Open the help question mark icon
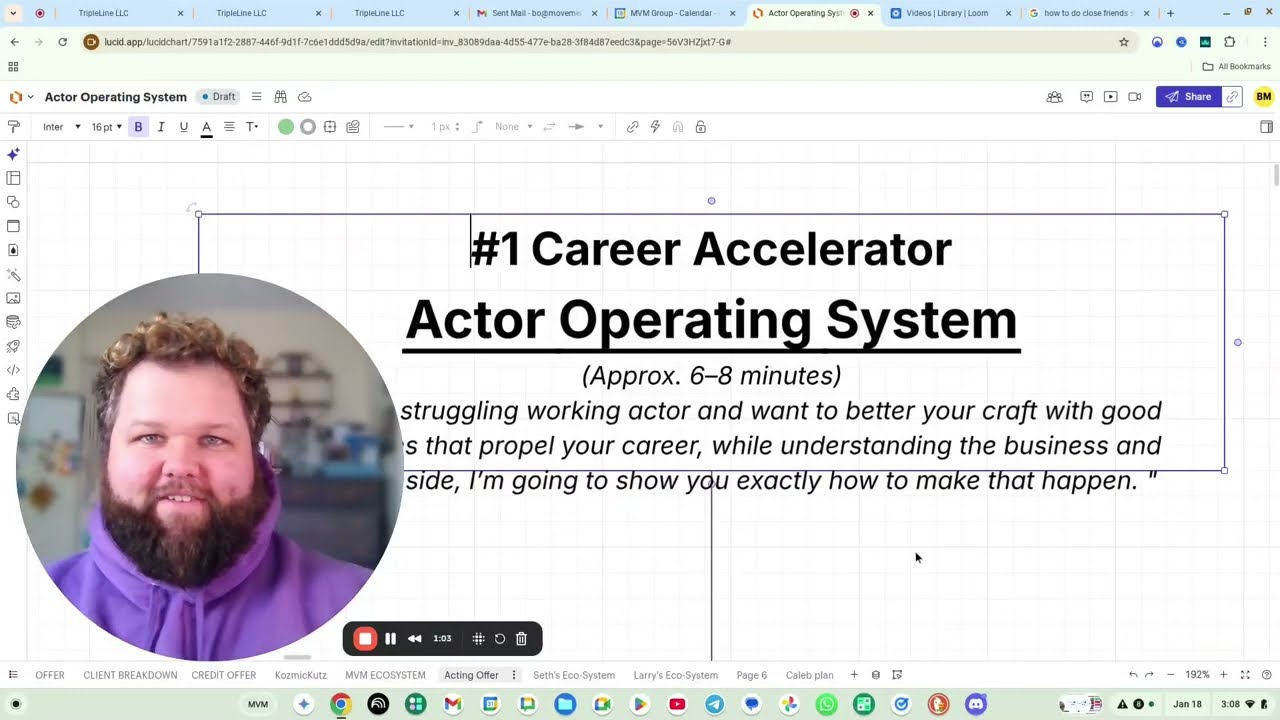Image resolution: width=1280 pixels, height=720 pixels. coord(1266,675)
